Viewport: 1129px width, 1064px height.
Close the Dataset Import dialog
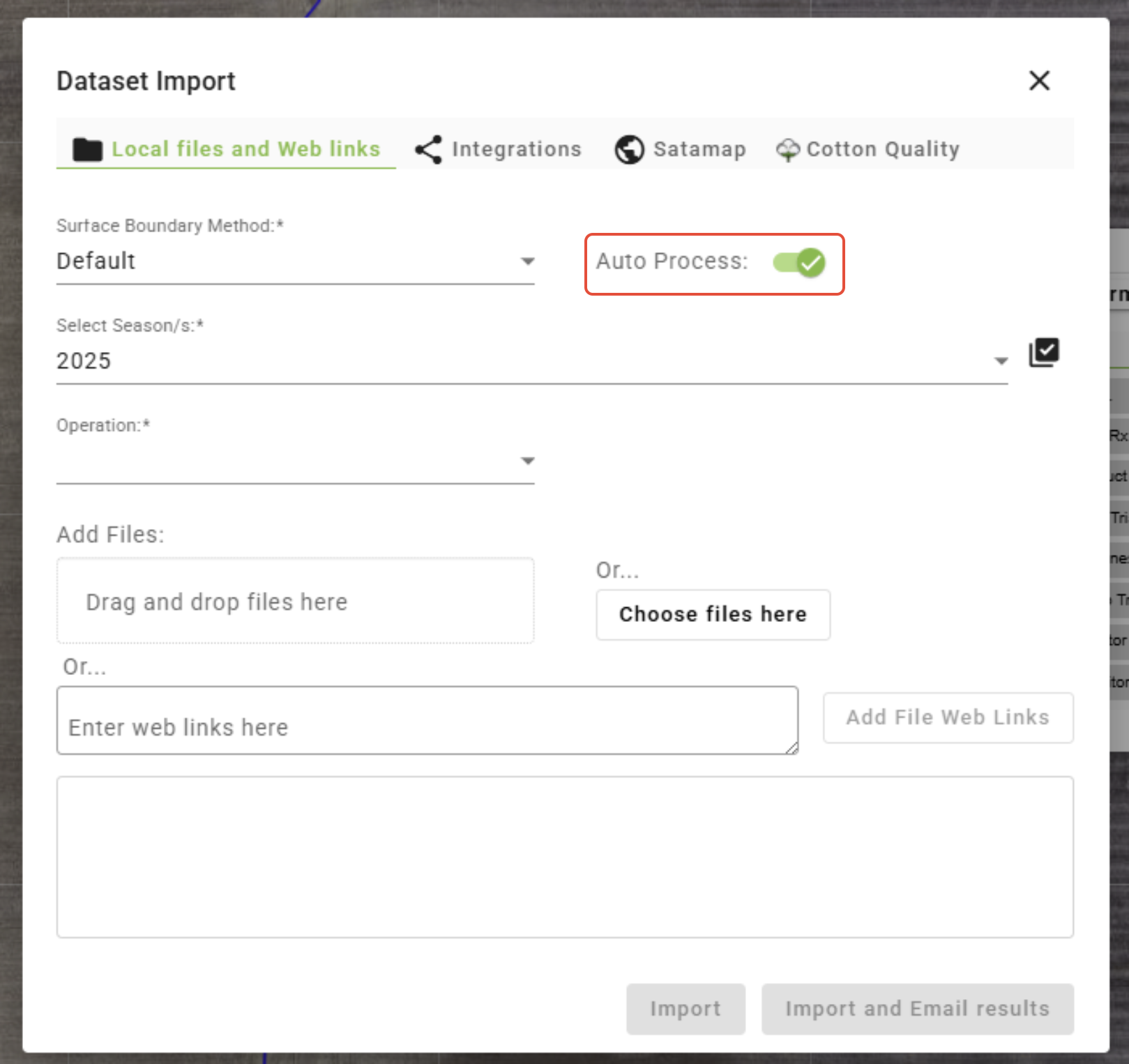coord(1039,81)
